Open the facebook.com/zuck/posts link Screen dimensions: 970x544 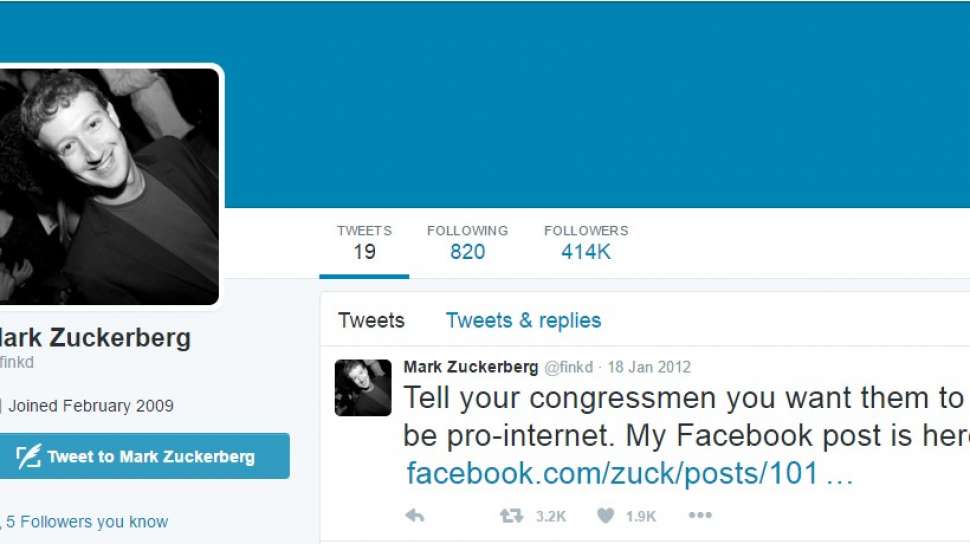pos(630,473)
